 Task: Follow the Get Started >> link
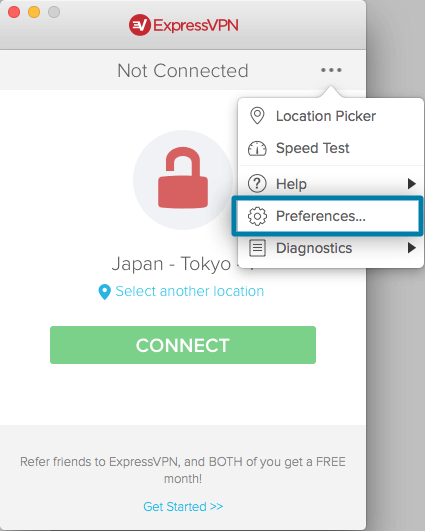tap(183, 507)
